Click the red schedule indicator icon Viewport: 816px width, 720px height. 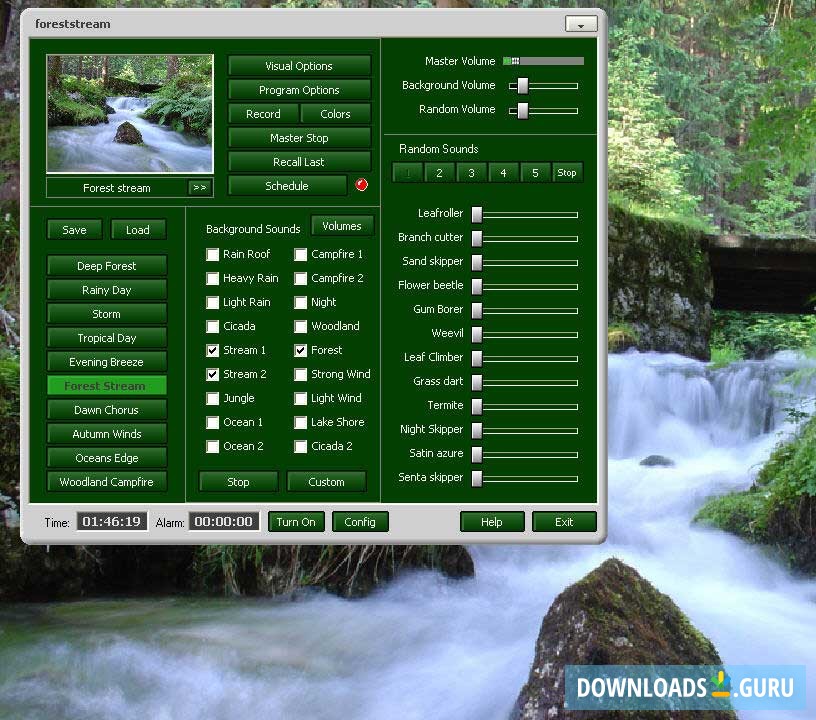pyautogui.click(x=361, y=185)
